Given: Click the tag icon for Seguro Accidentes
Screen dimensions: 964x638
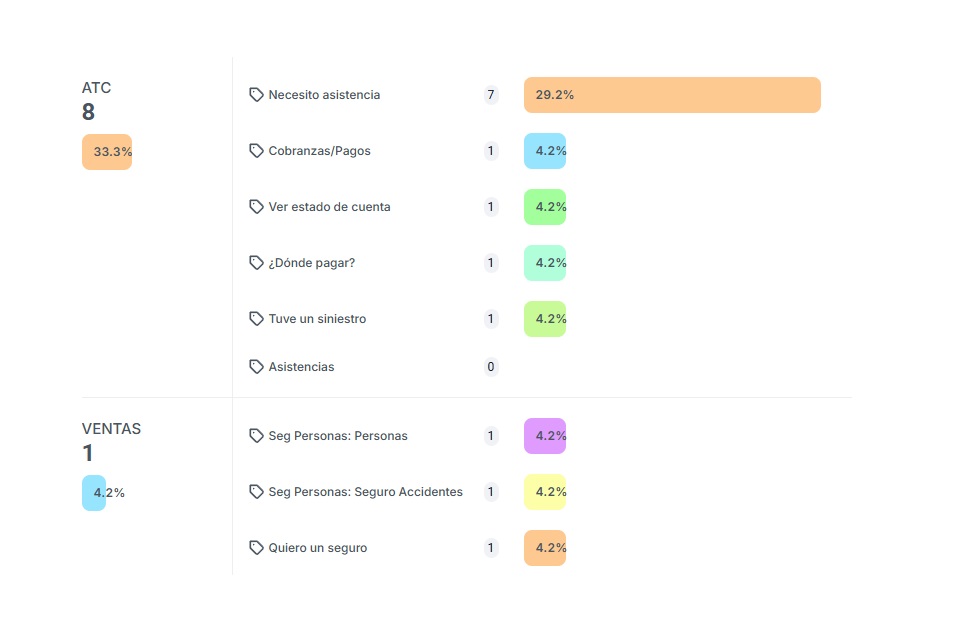Looking at the screenshot, I should click(x=256, y=492).
